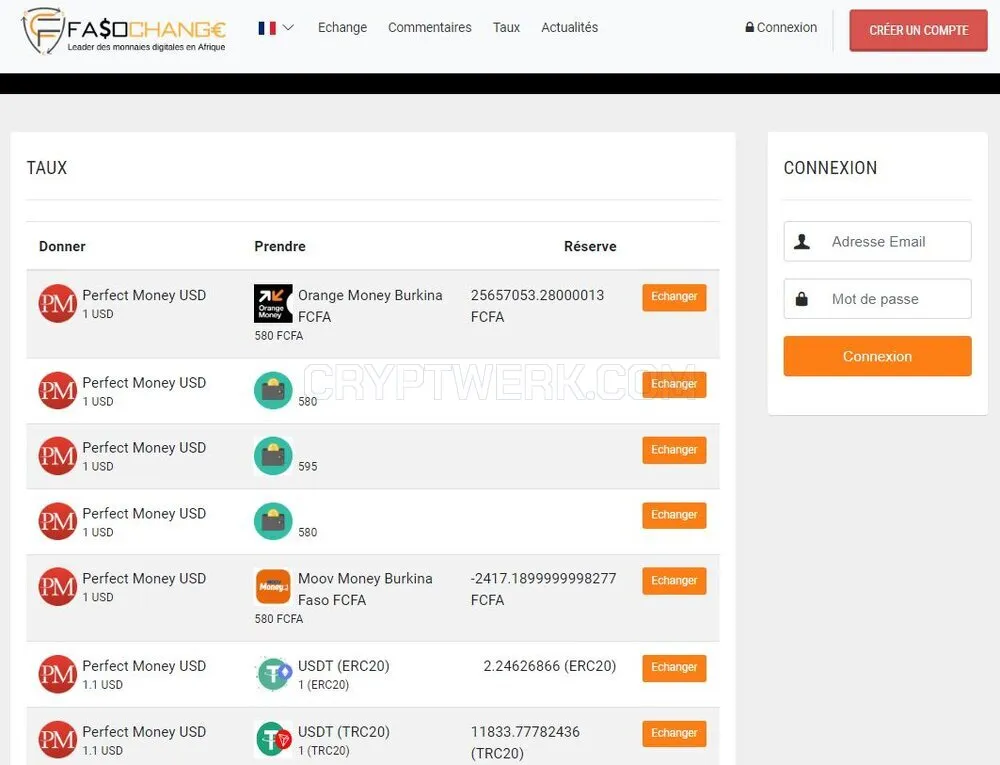This screenshot has height=765, width=1000.
Task: Click Perfect Money PM icon in Moov Money row
Action: coord(57,586)
